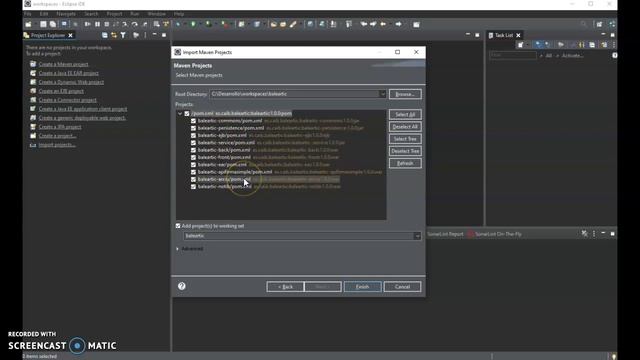Click the Run green play icon in toolbar

(x=193, y=24)
